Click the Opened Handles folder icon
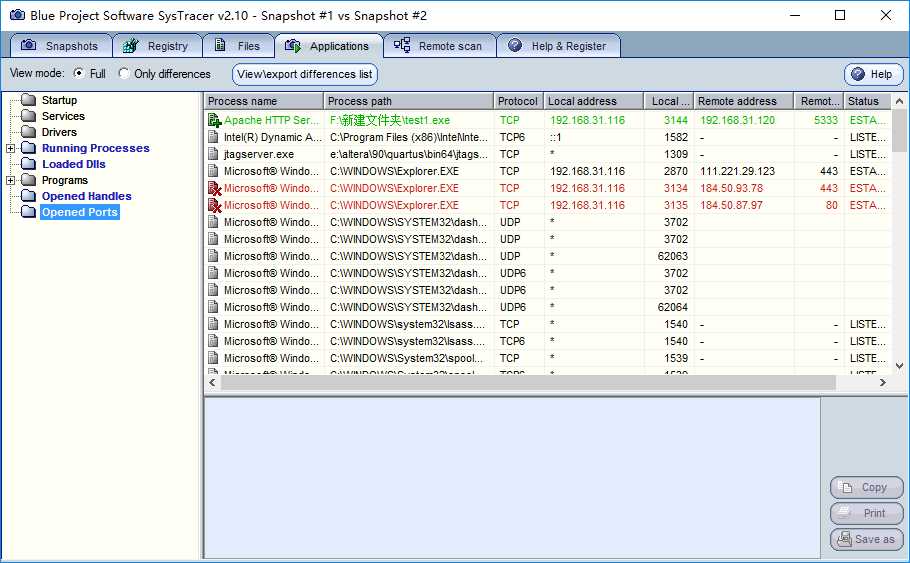The image size is (910, 563). (28, 196)
